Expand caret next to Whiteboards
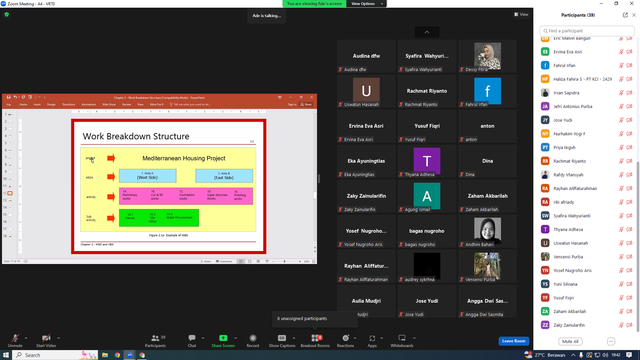This screenshot has height=360, width=640. click(414, 338)
